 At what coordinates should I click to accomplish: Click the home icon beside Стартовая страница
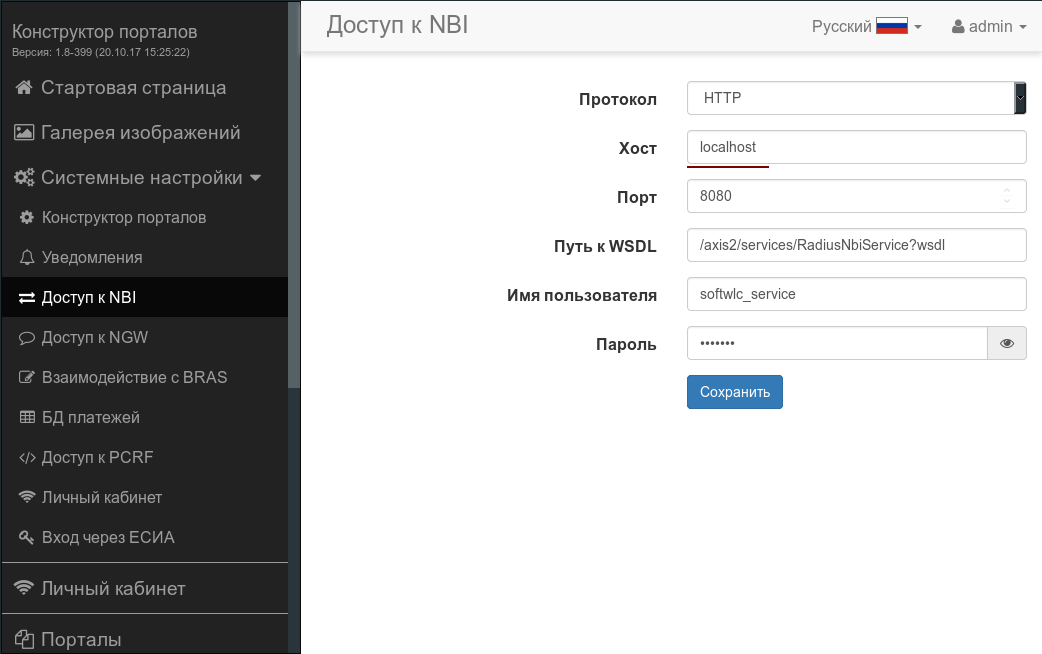(x=24, y=88)
